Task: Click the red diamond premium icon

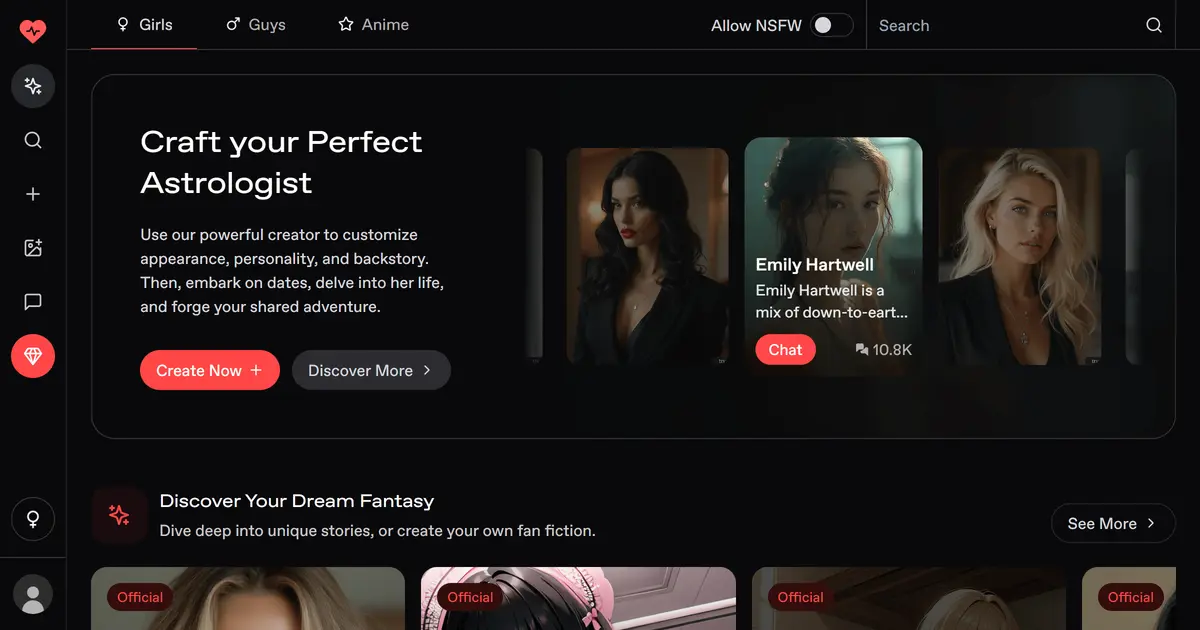Action: pyautogui.click(x=33, y=356)
